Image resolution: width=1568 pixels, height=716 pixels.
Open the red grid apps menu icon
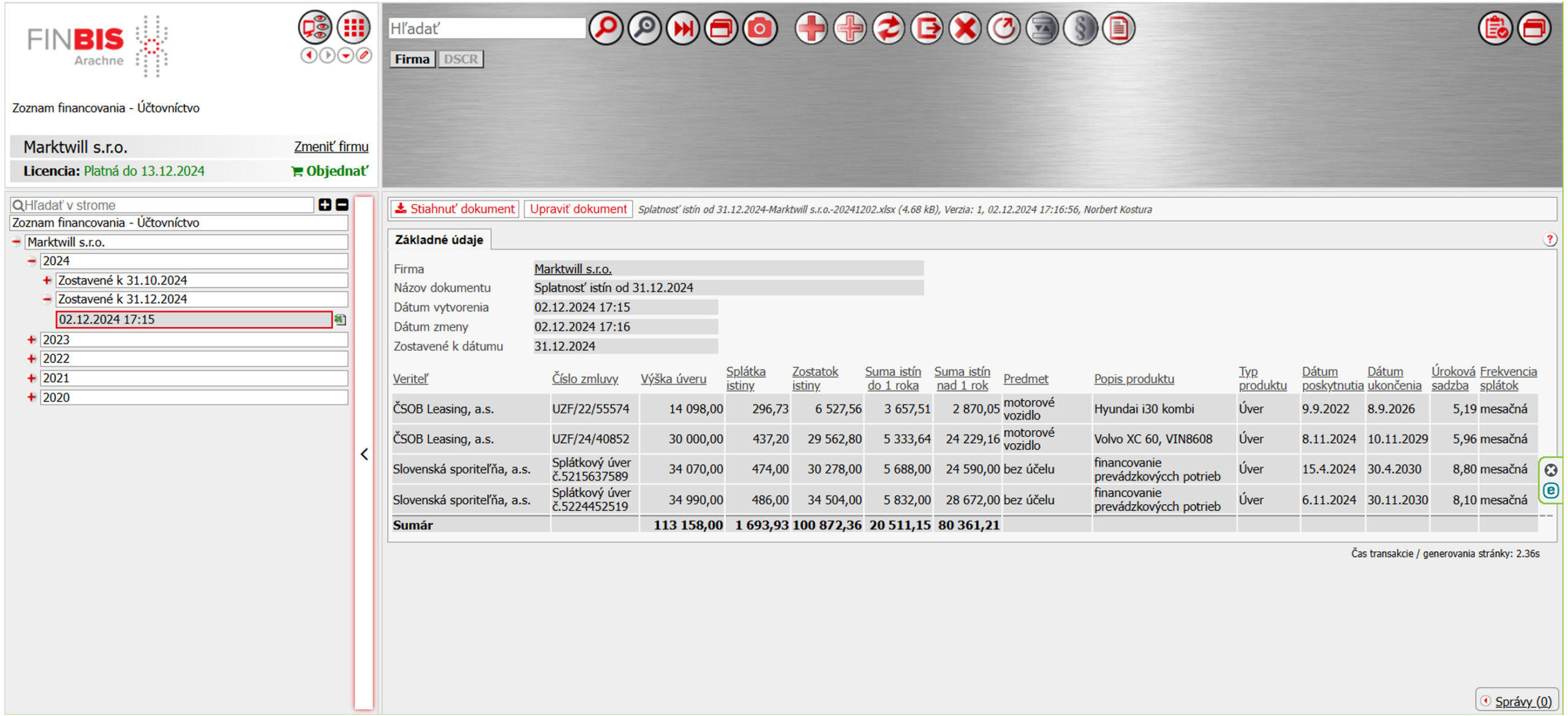coord(353,28)
